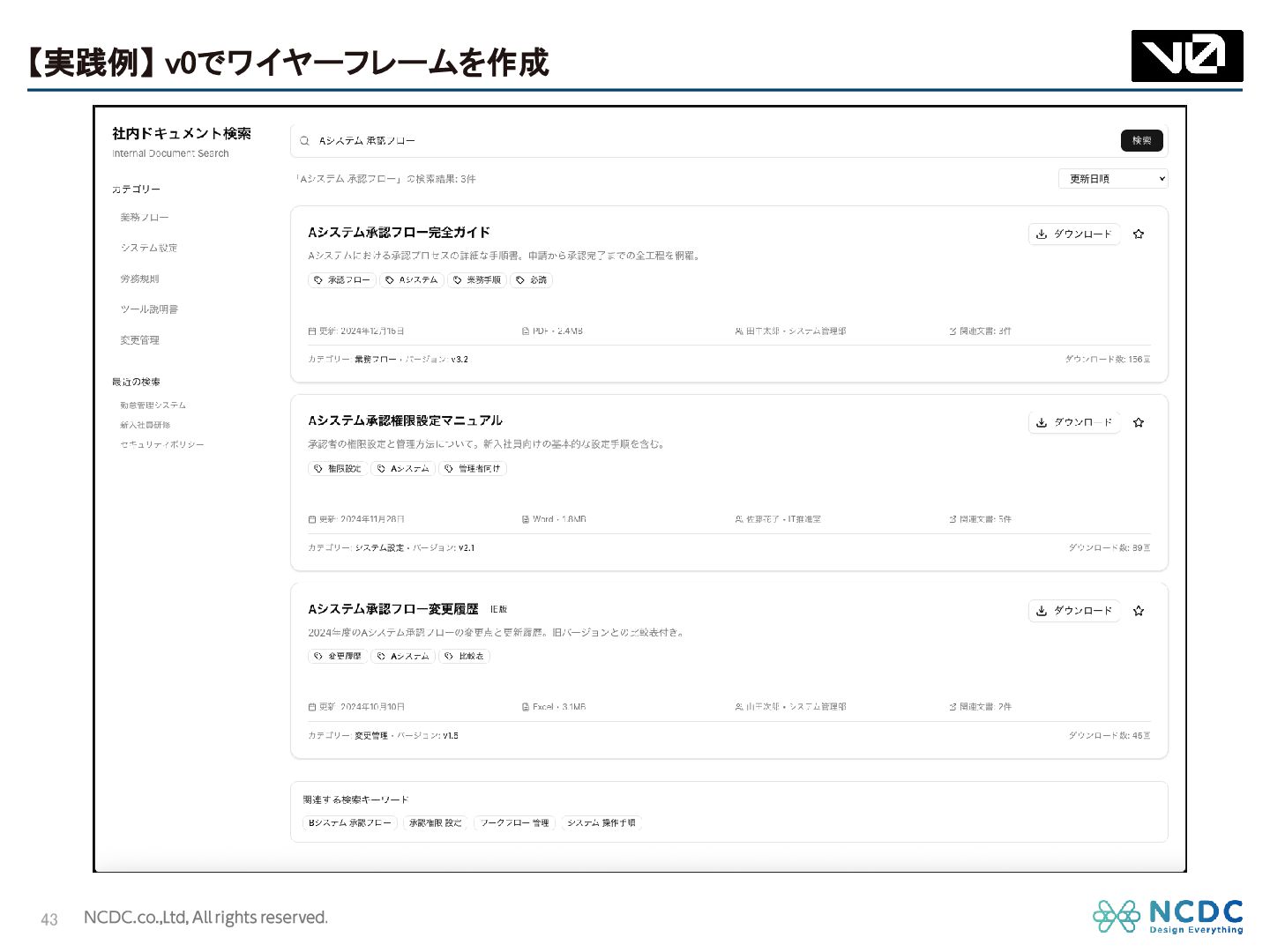Click the black 検索 button
Screen dimensions: 1270x952
pos(1142,141)
